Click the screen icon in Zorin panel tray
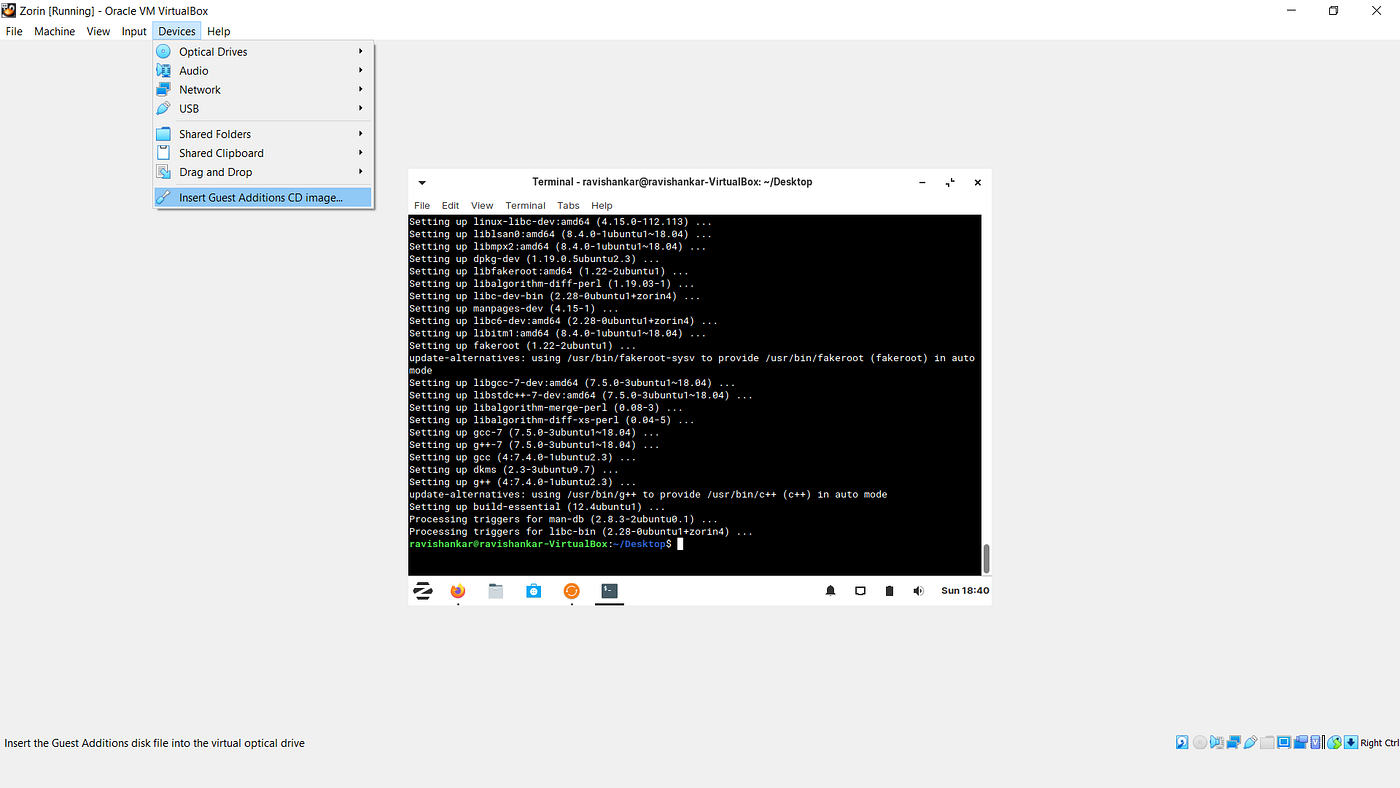Screen dimensions: 1400x788 tap(860, 591)
